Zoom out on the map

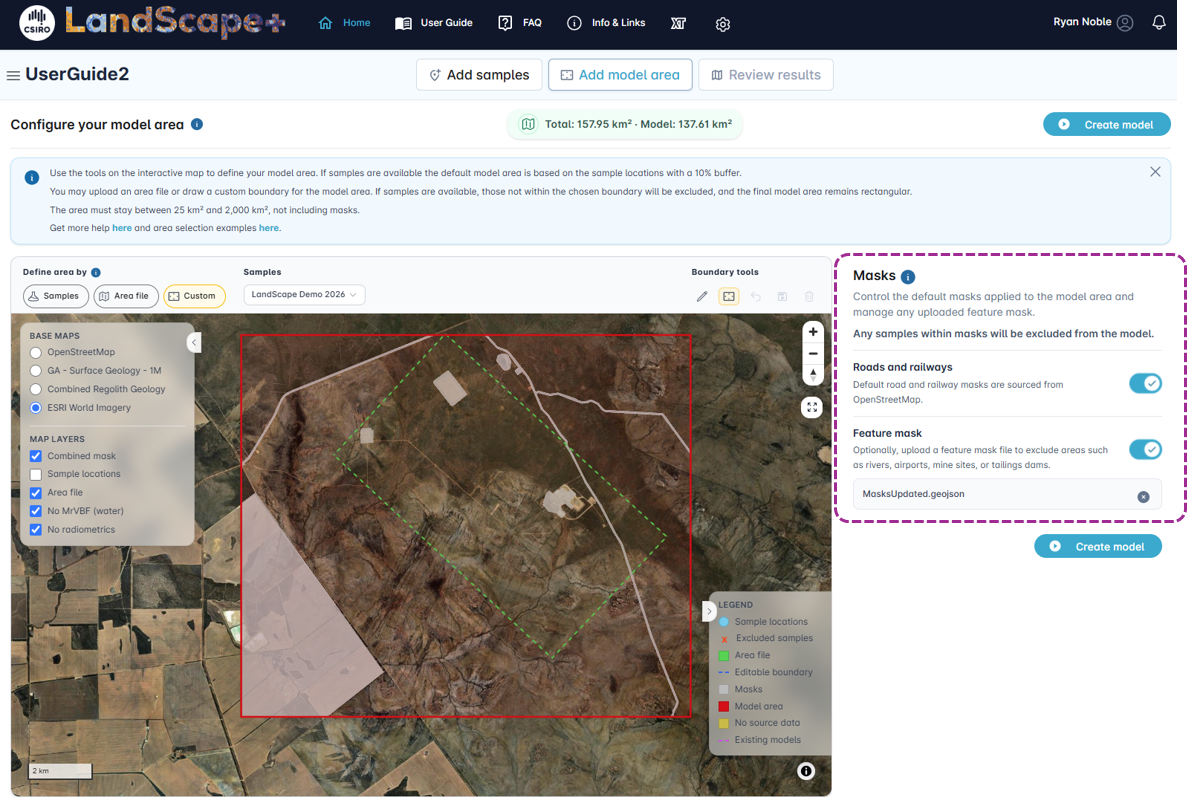[813, 353]
